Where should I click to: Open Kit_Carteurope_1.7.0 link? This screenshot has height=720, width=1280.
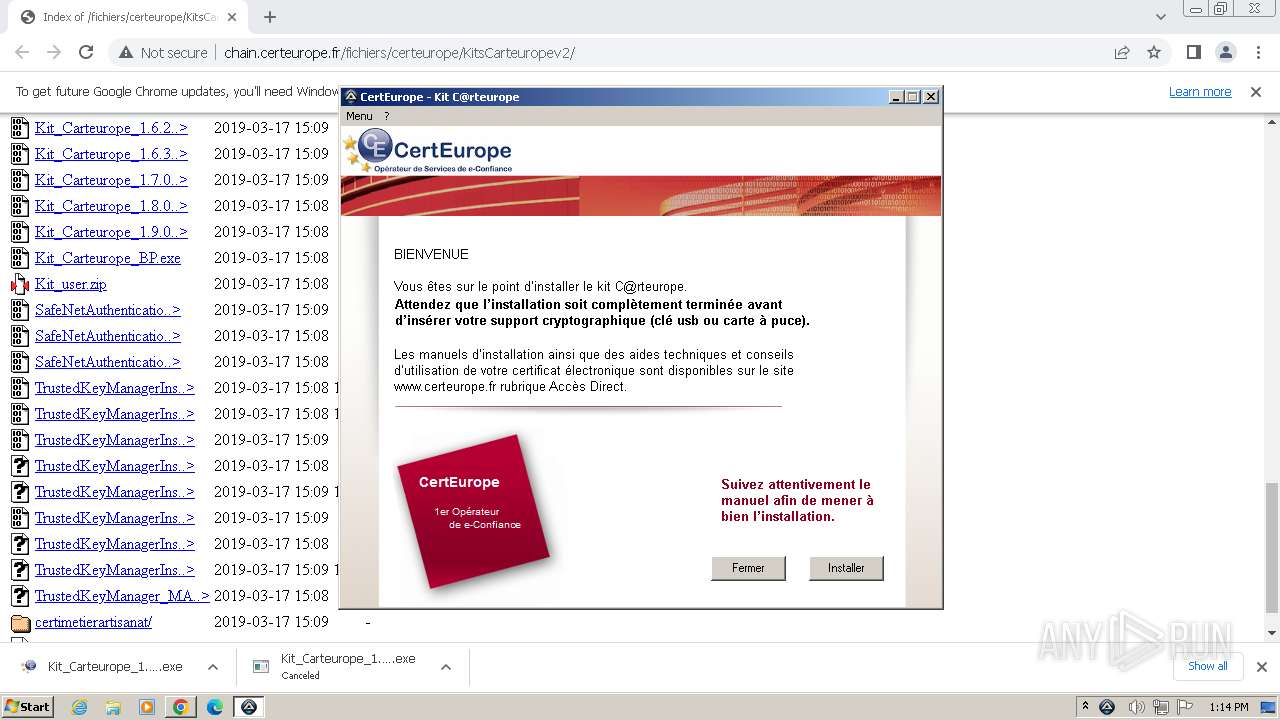click(111, 180)
